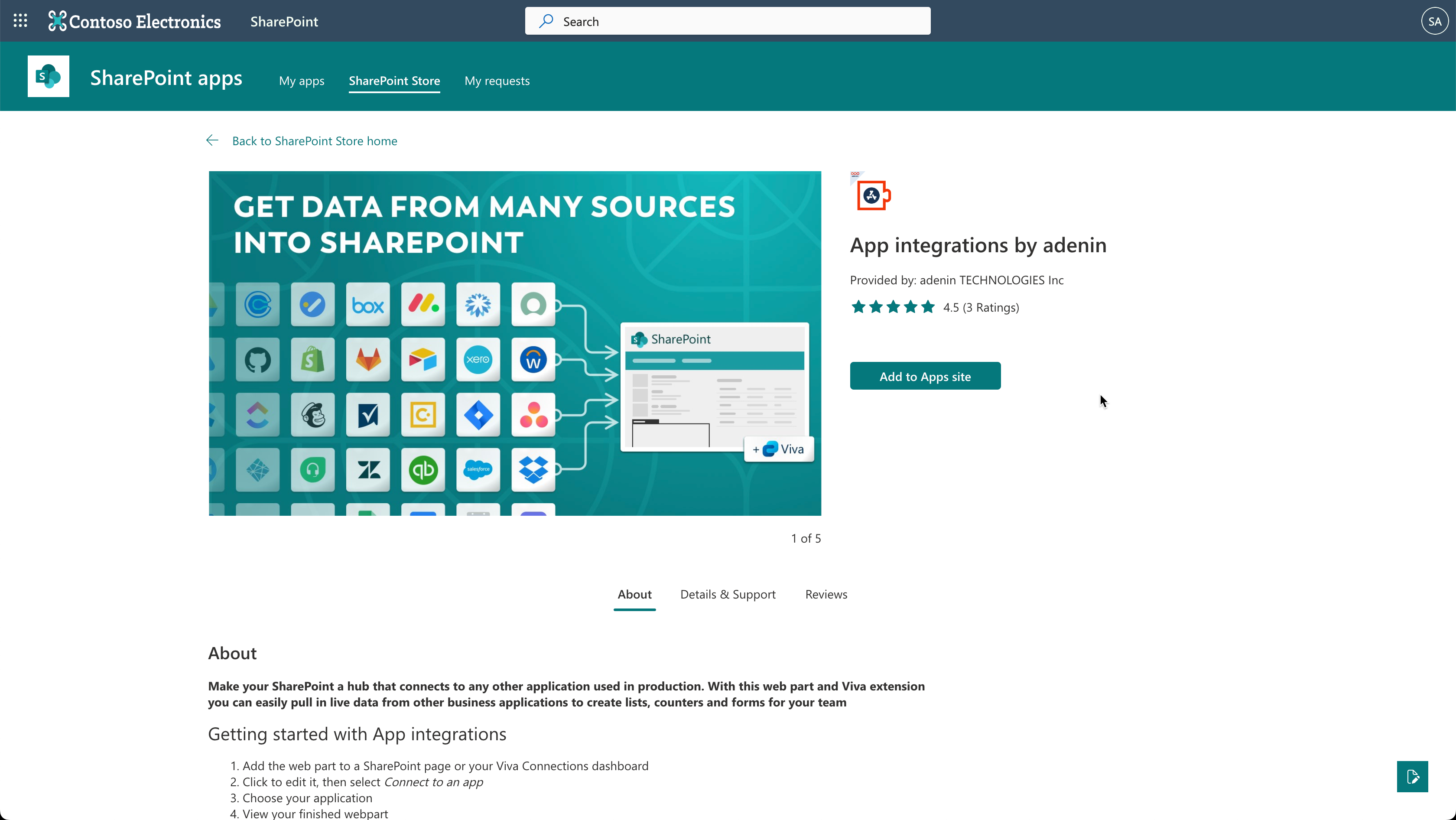The height and width of the screenshot is (820, 1456).
Task: Click step 'Choose your application'
Action: 308,798
